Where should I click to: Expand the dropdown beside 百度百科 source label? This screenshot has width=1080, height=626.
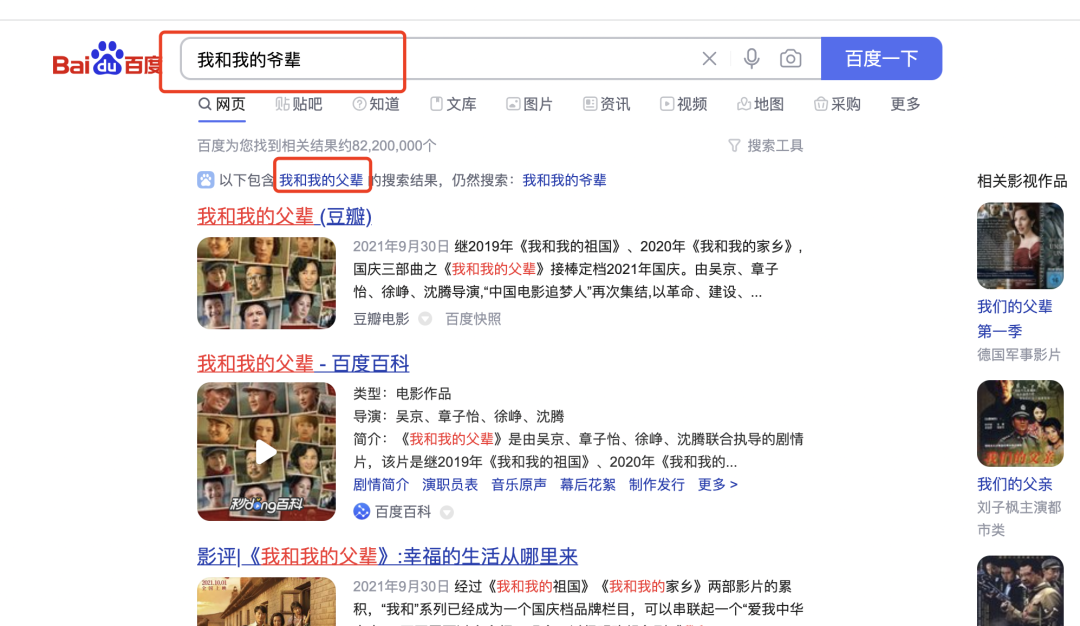click(446, 512)
